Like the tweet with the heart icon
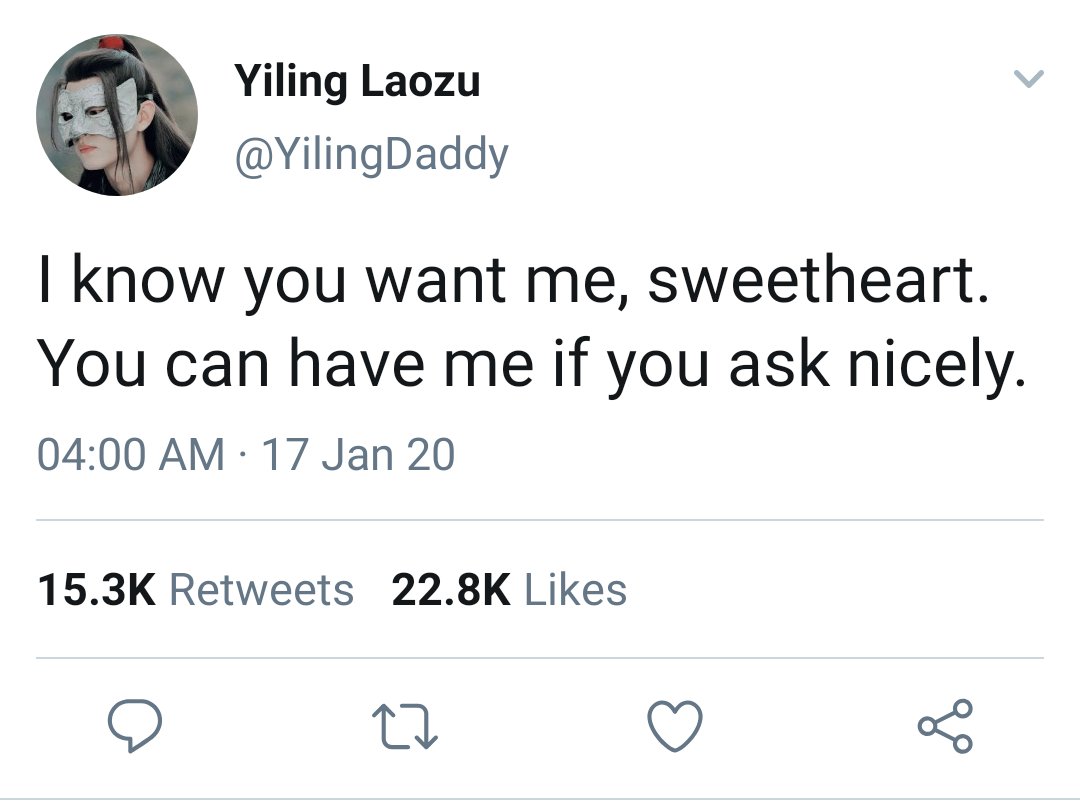Viewport: 1080px width, 803px height. [675, 725]
